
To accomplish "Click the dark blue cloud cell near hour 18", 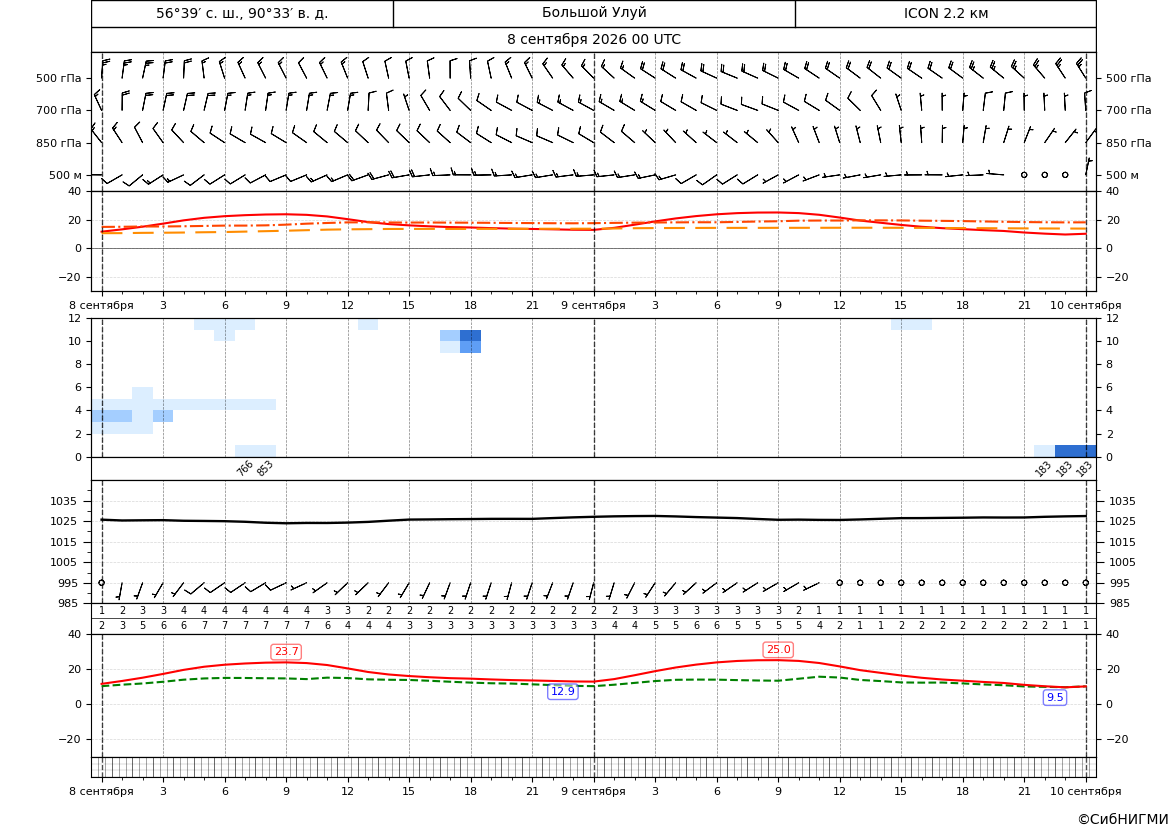I will pyautogui.click(x=470, y=336).
